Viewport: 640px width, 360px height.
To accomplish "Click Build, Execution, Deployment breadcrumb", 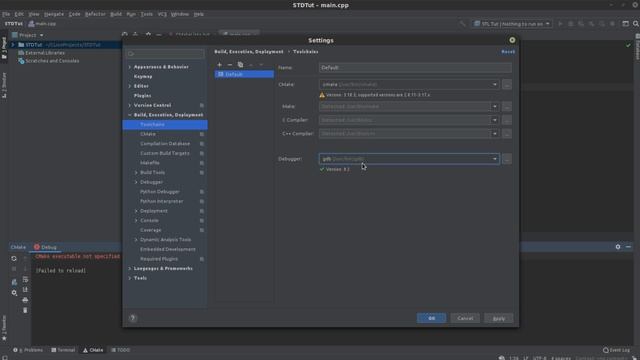I will 249,52.
